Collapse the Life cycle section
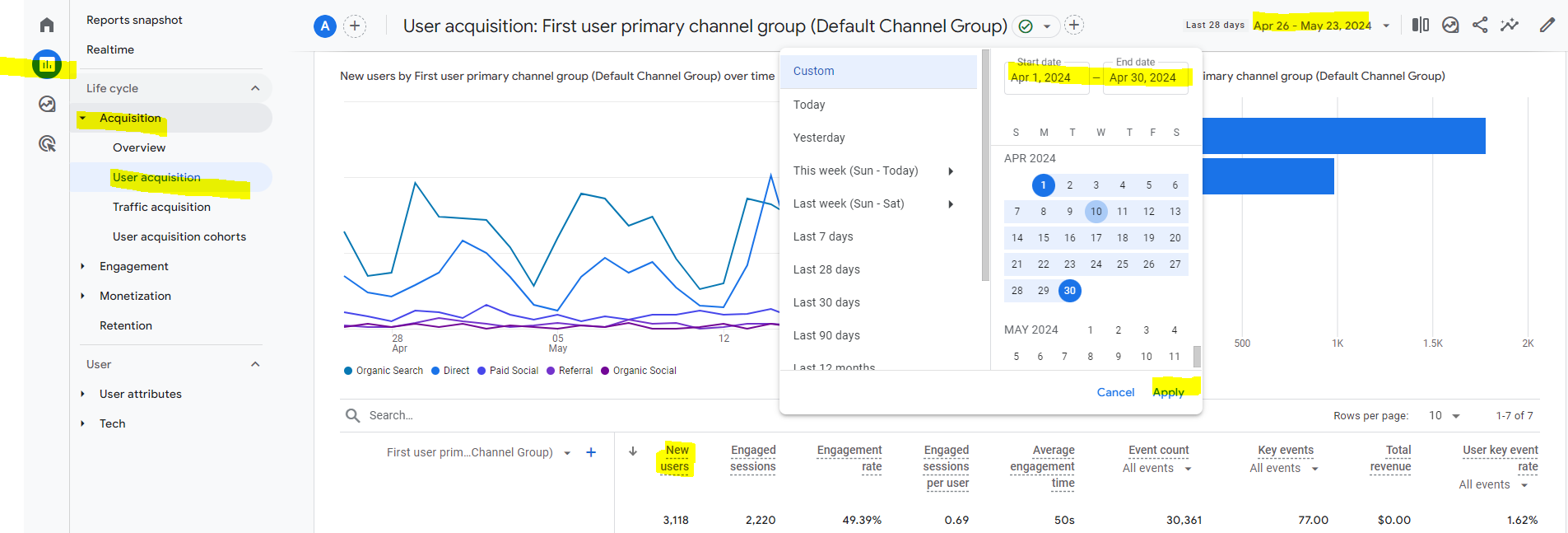This screenshot has height=533, width=1568. point(255,88)
